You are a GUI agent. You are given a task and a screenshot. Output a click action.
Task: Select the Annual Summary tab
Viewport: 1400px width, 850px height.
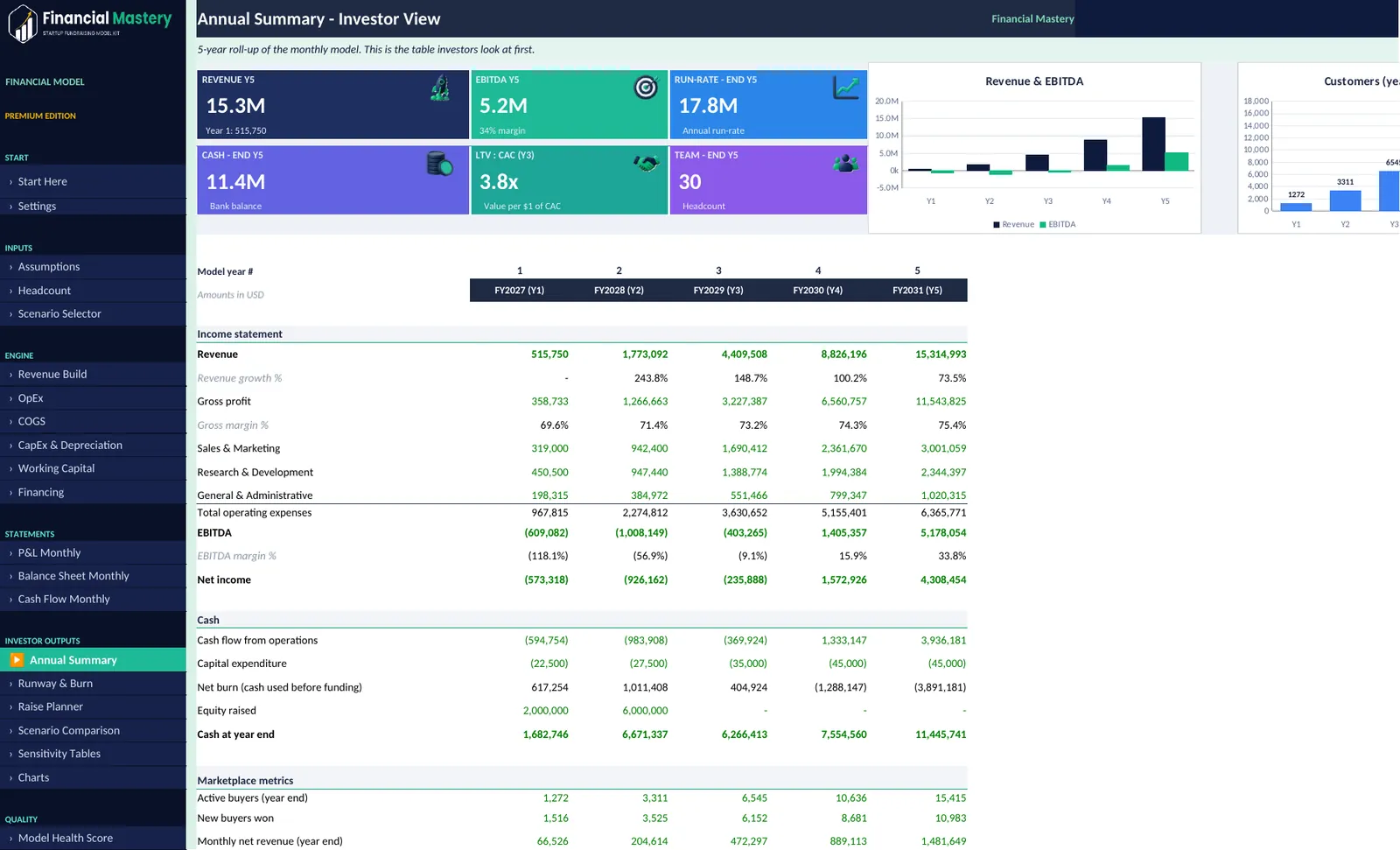(93, 660)
